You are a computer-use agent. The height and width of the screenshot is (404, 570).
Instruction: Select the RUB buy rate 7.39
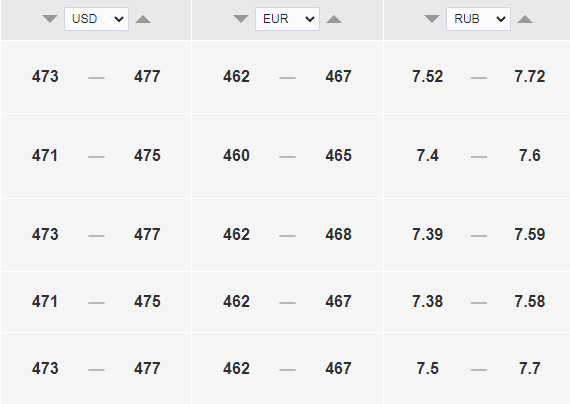point(428,235)
